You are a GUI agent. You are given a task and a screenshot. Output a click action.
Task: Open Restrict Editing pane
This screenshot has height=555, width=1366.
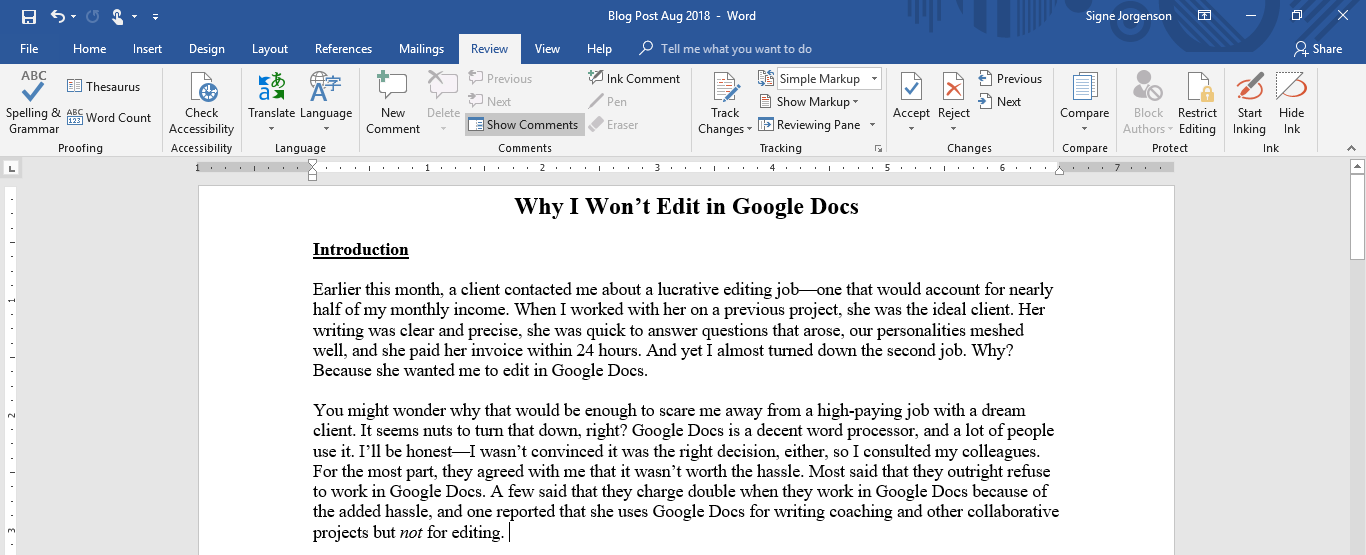click(1197, 103)
